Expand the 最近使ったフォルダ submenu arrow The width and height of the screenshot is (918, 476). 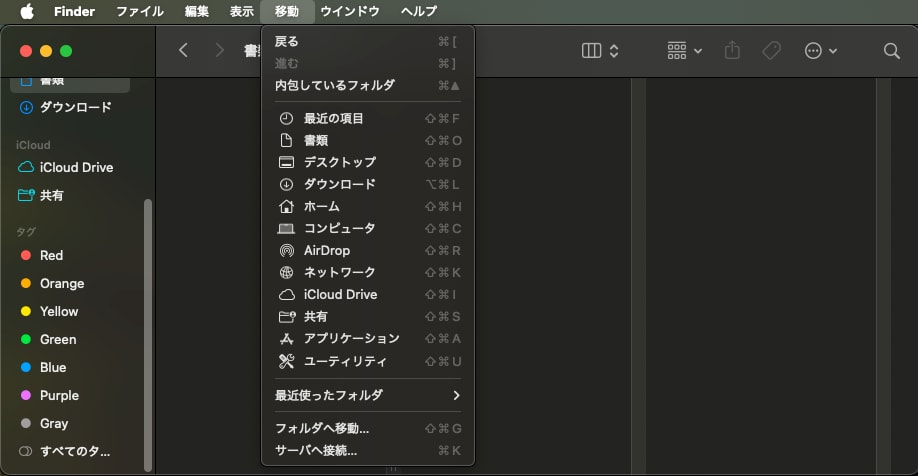(x=456, y=396)
